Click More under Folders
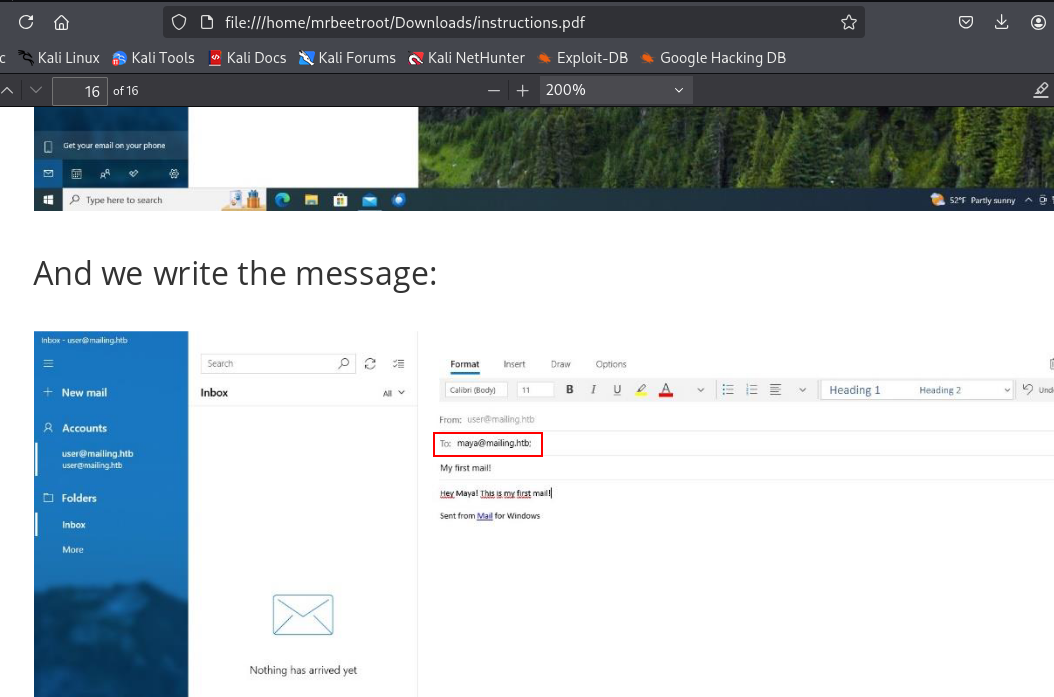The width and height of the screenshot is (1054, 697). point(73,549)
